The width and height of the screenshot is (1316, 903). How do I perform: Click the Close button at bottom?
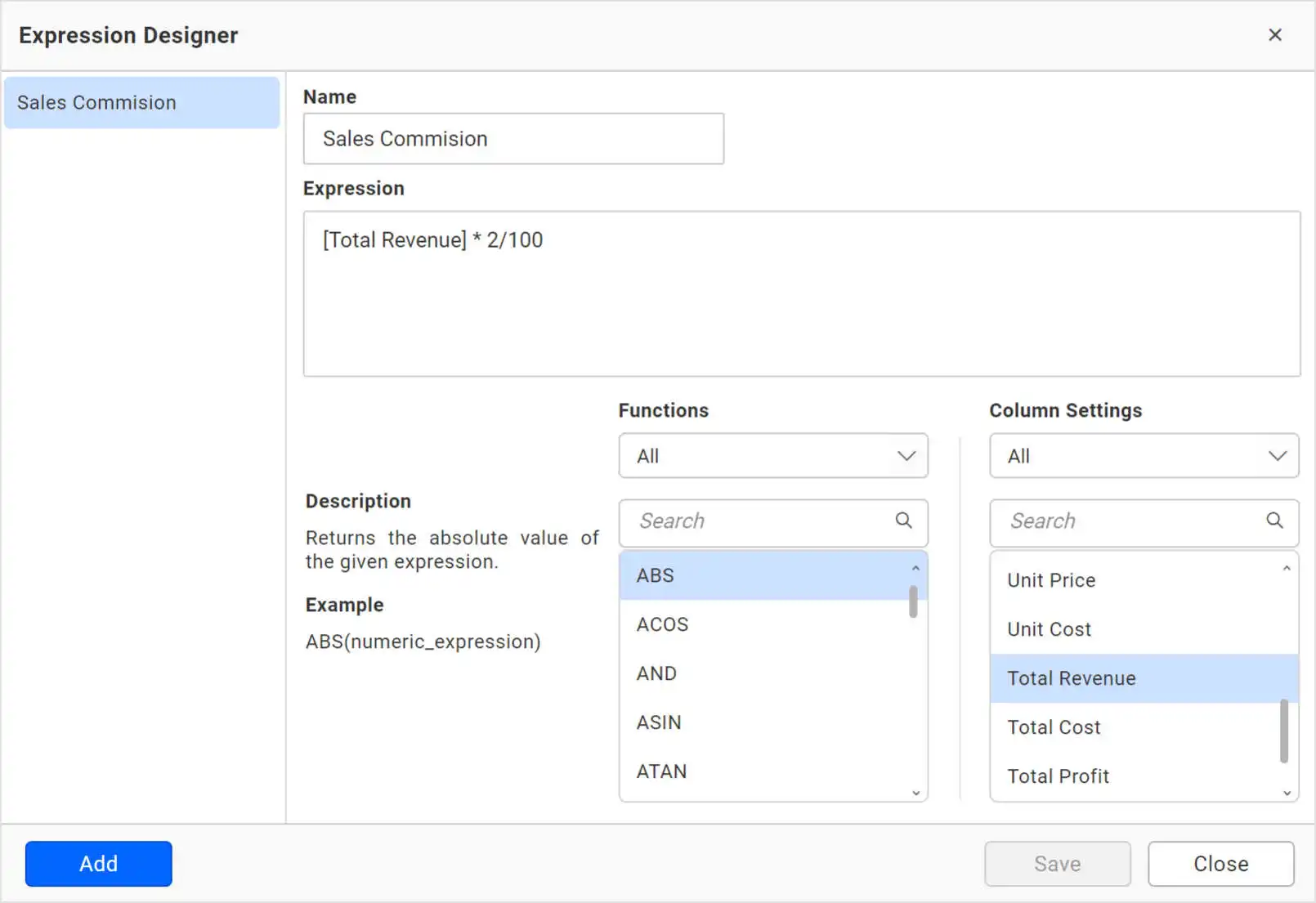coord(1220,864)
